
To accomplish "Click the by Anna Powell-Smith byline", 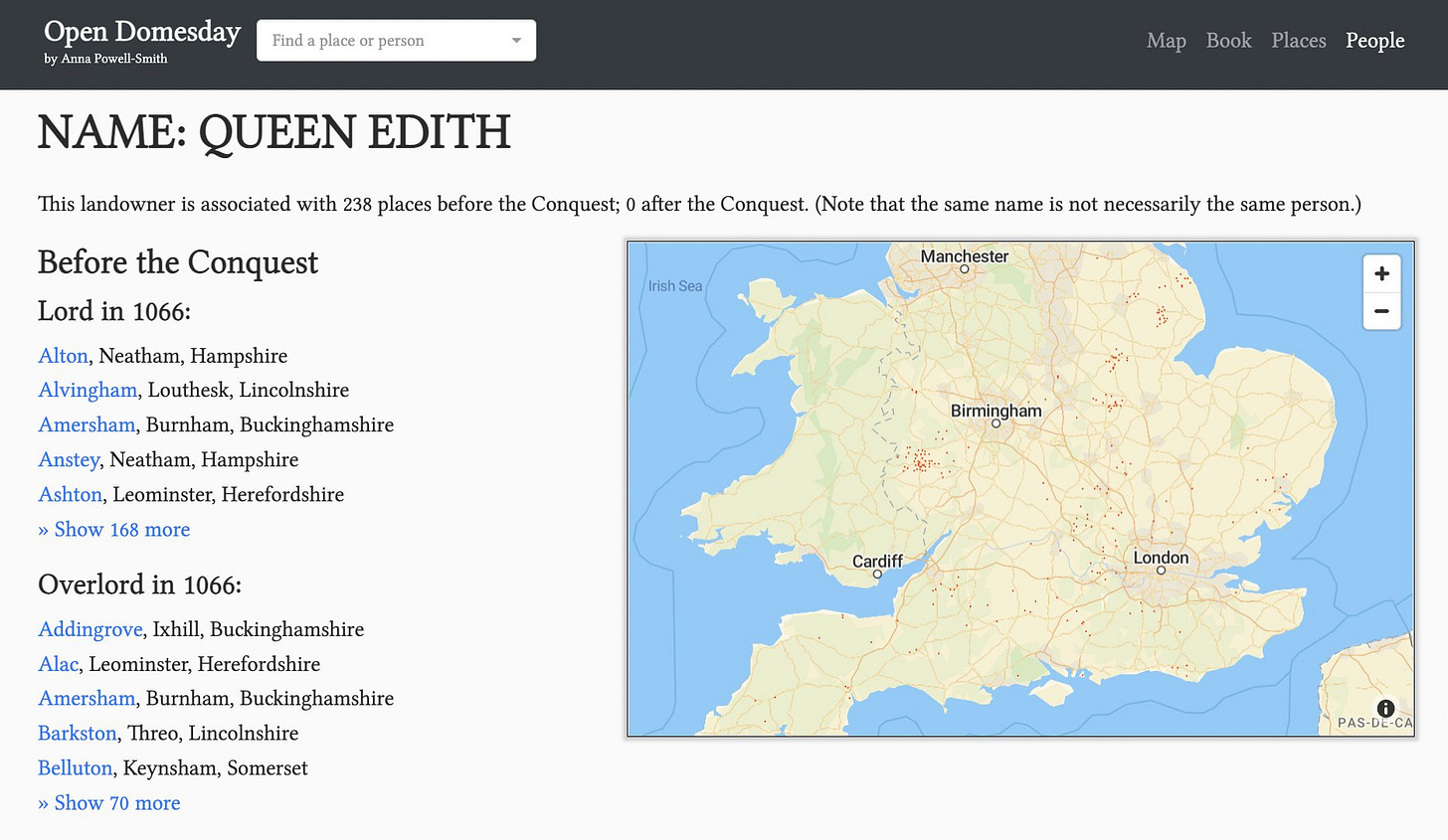I will 105,59.
